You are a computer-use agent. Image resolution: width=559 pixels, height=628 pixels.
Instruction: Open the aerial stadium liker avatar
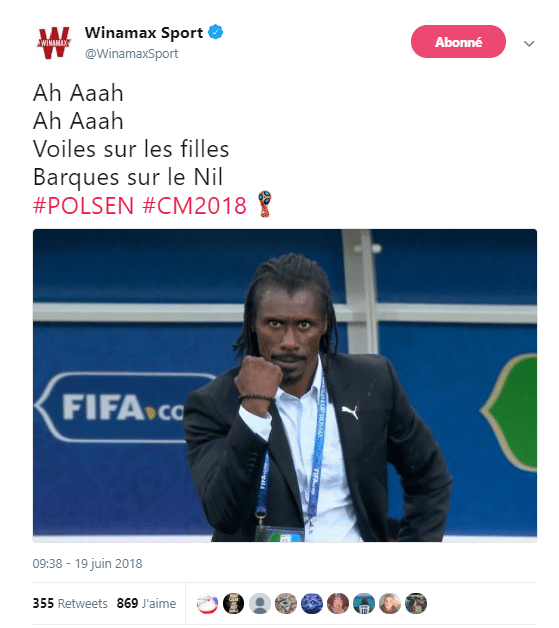point(286,604)
